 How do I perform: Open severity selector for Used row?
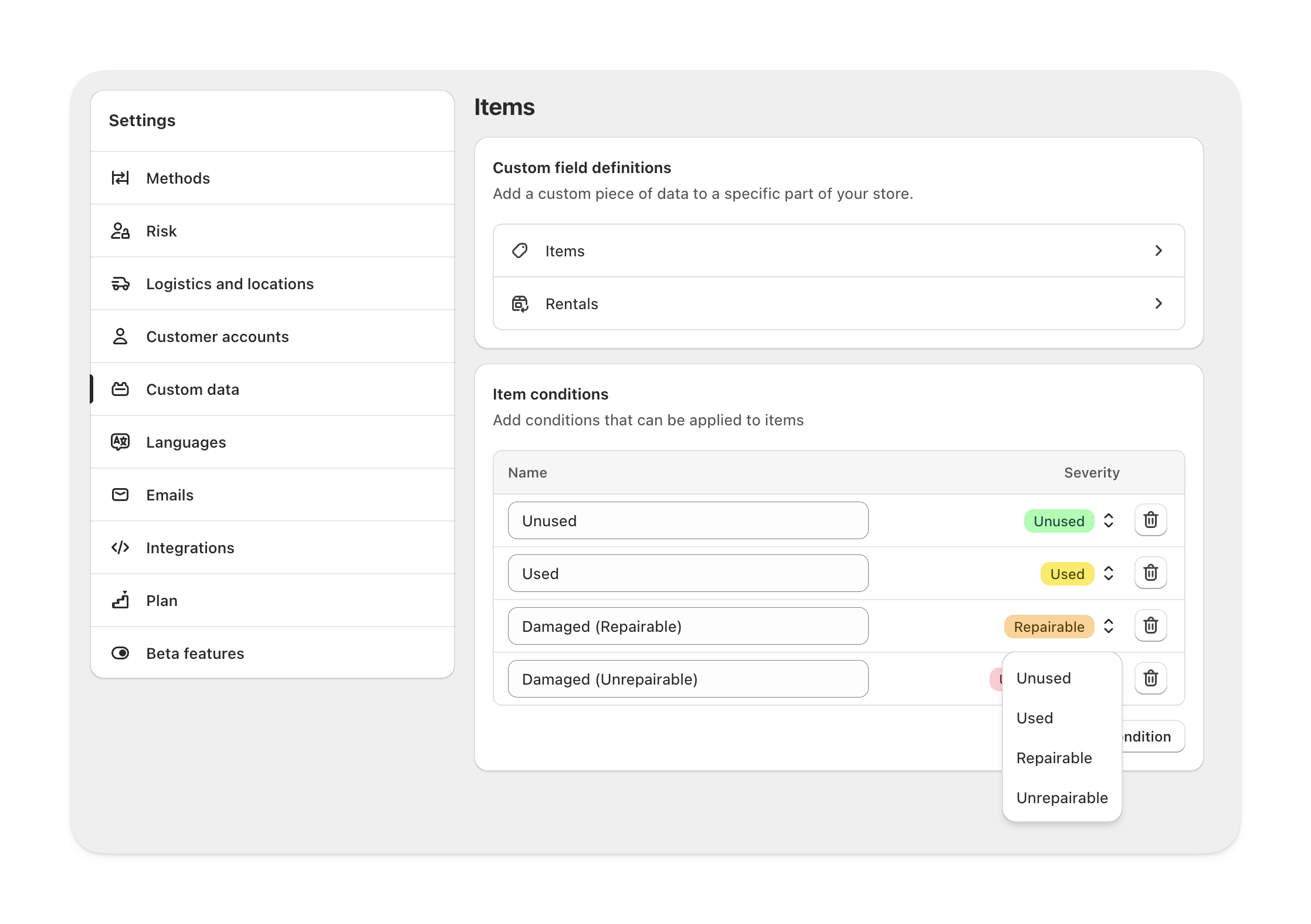point(1108,573)
